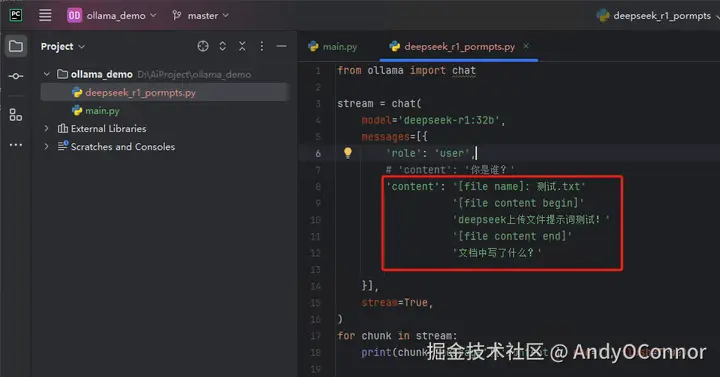Viewport: 720px width, 377px height.
Task: Click '[file content begin]' string line
Action: 518,203
